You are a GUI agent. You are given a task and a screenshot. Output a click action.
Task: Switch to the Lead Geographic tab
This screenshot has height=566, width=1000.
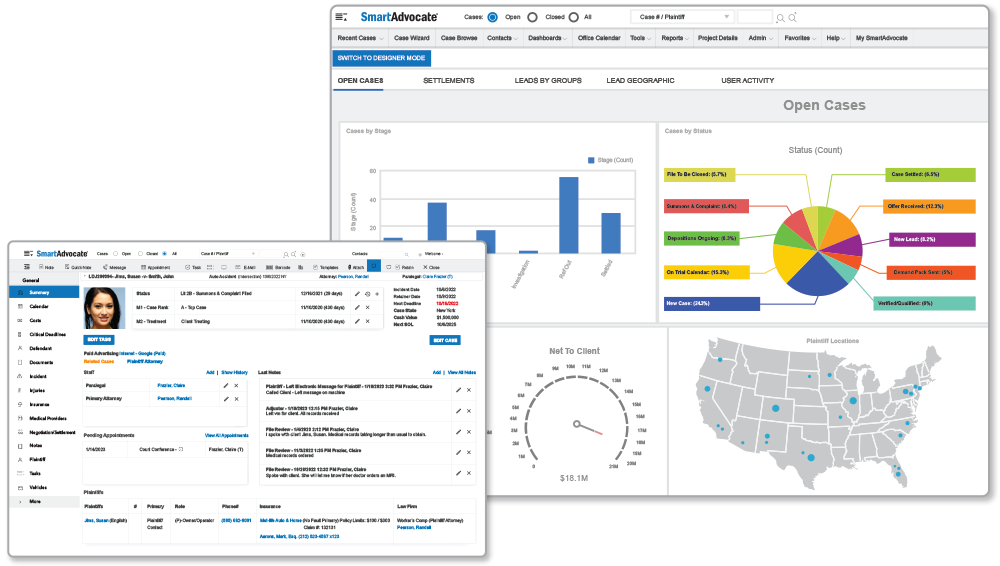click(x=640, y=80)
